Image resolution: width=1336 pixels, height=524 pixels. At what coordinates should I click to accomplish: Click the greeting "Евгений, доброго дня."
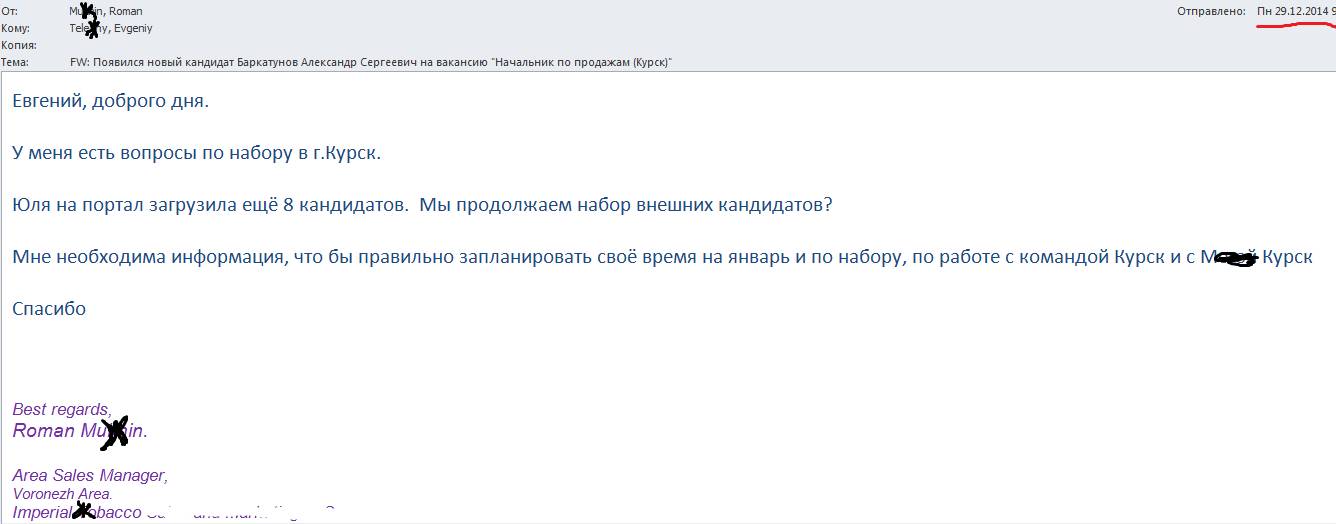point(110,101)
